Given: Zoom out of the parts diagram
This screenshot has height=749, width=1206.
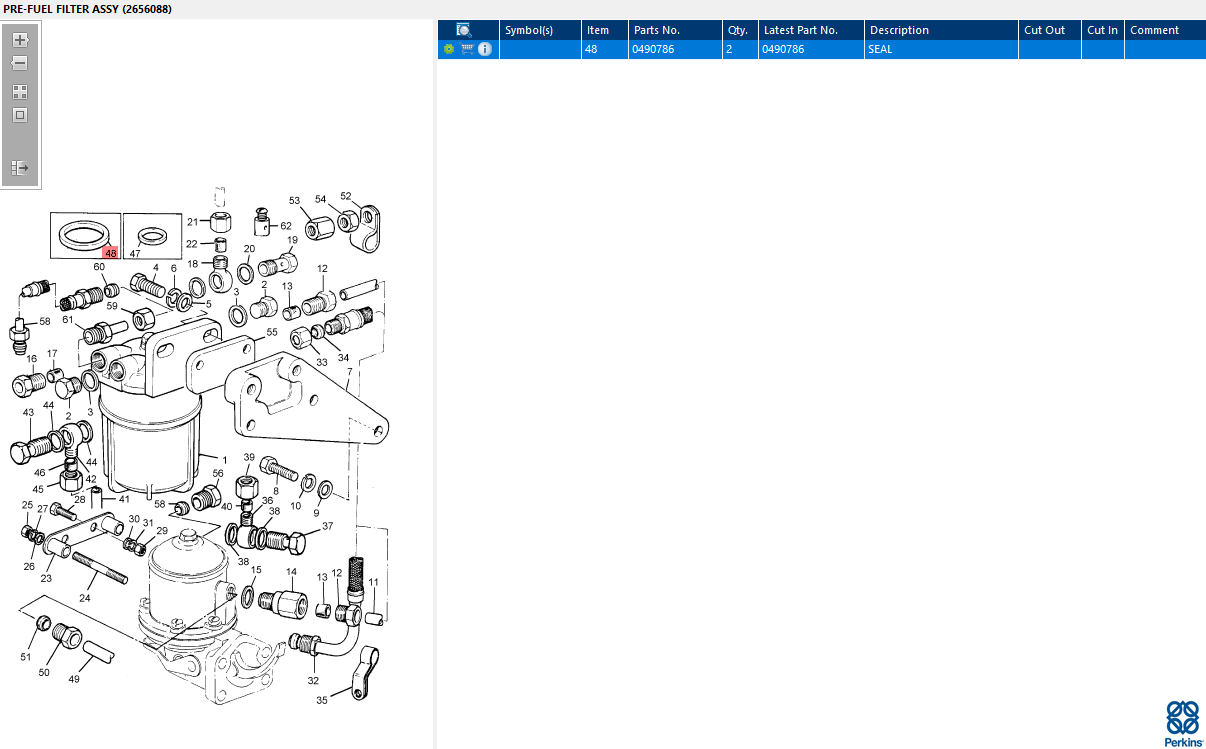Looking at the screenshot, I should [20, 63].
